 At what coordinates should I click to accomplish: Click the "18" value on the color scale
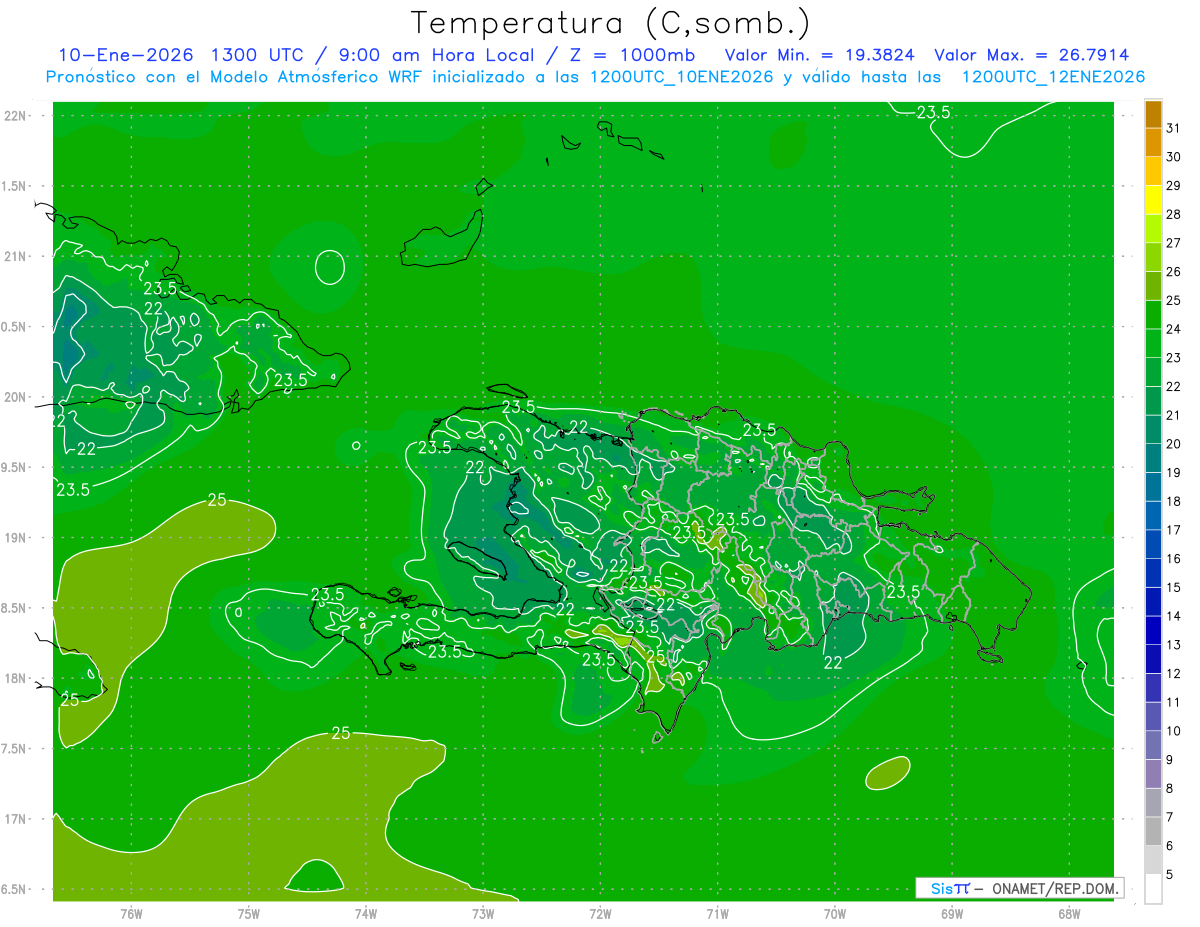[1173, 501]
